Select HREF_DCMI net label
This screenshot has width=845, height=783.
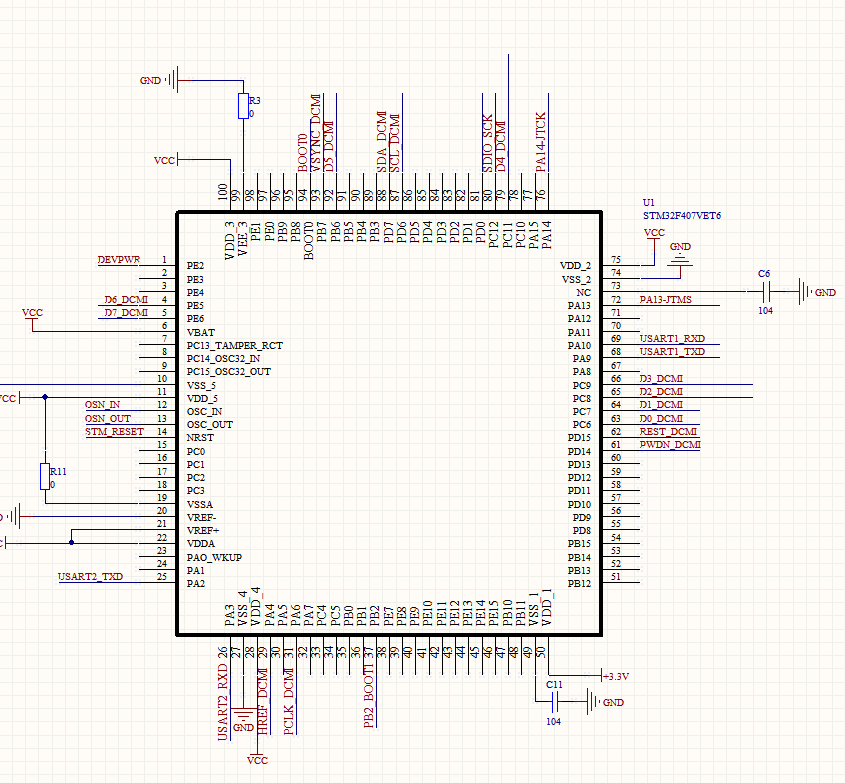[263, 701]
